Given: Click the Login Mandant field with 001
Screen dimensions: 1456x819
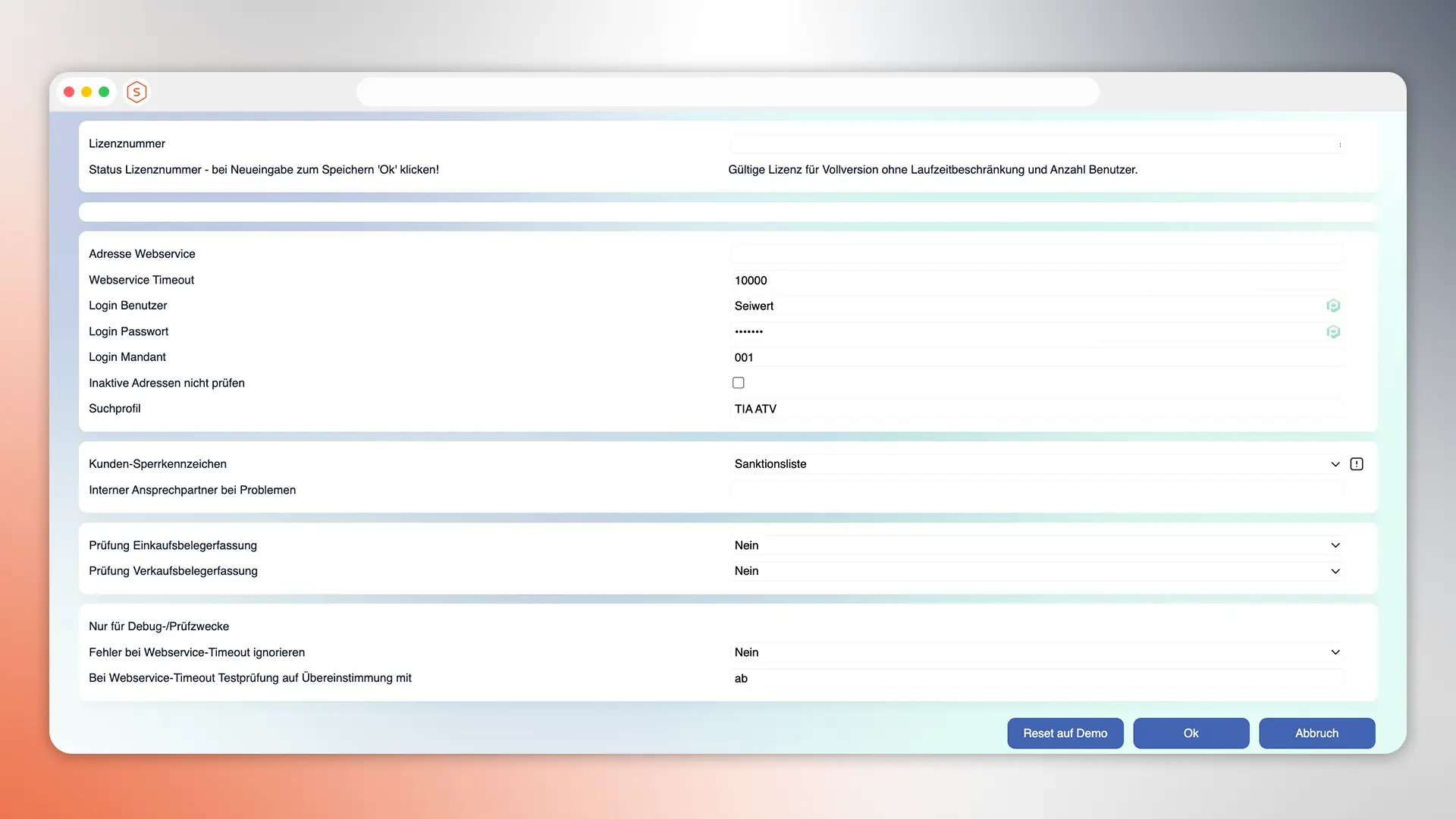Looking at the screenshot, I should point(1036,357).
